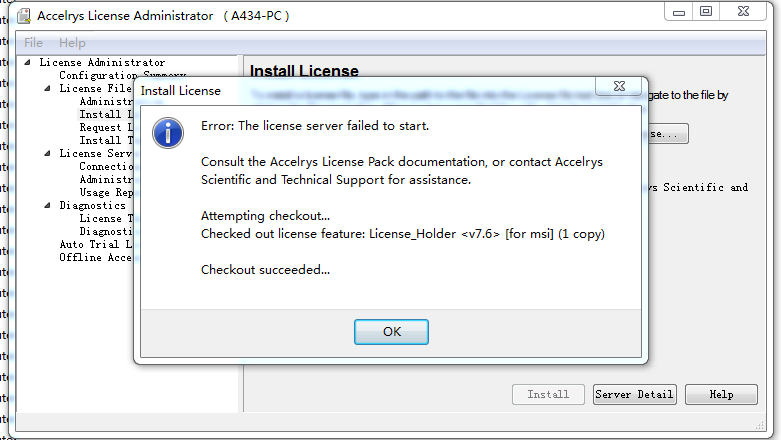781x440 pixels.
Task: Click the Accelrys app icon in title bar
Action: click(21, 15)
